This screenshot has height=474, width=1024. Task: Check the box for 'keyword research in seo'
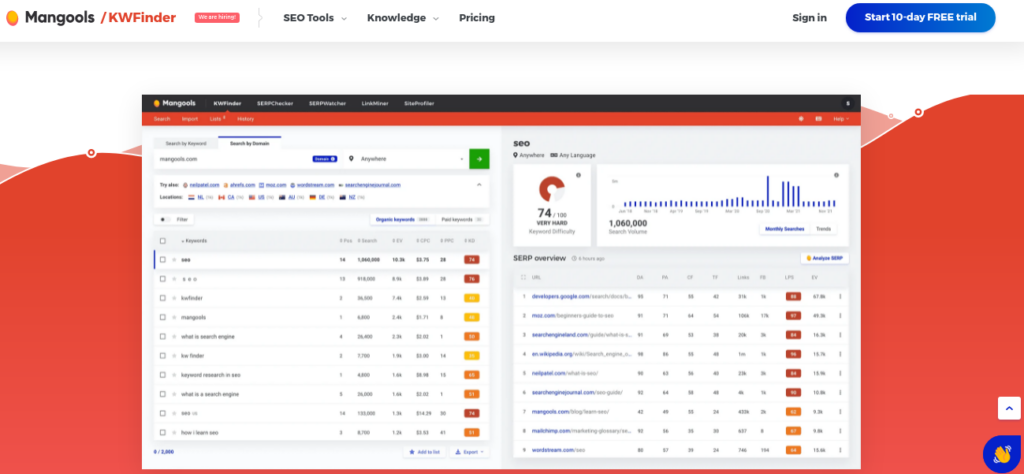click(x=163, y=375)
